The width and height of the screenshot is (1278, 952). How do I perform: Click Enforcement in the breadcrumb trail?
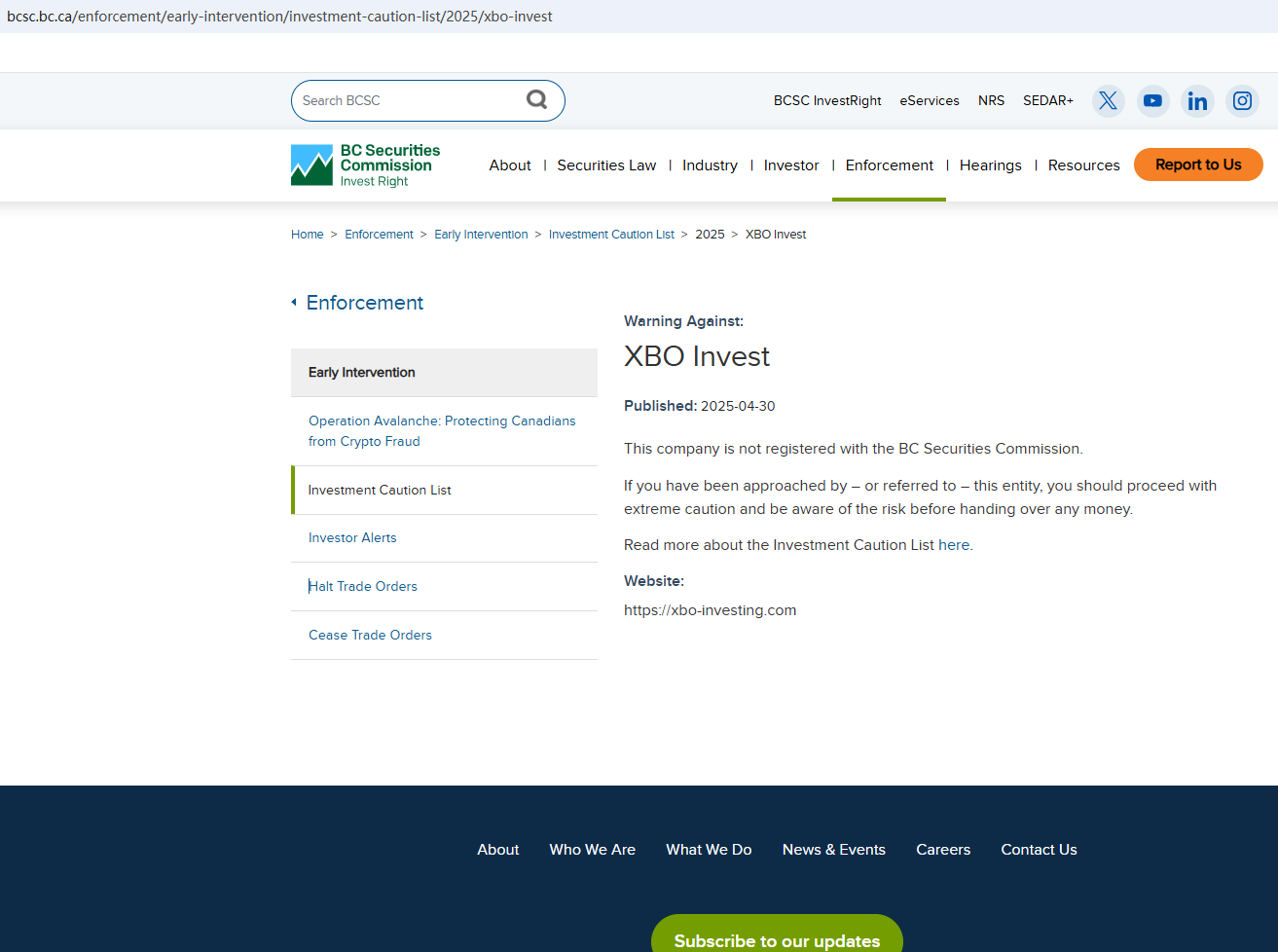[x=379, y=235]
